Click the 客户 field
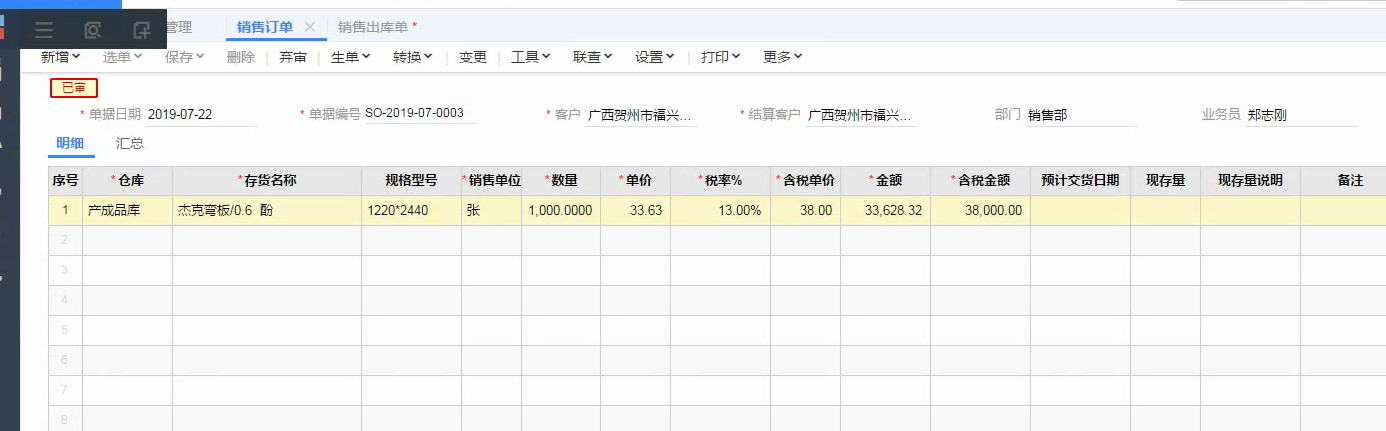The width and height of the screenshot is (1386, 431). 641,115
